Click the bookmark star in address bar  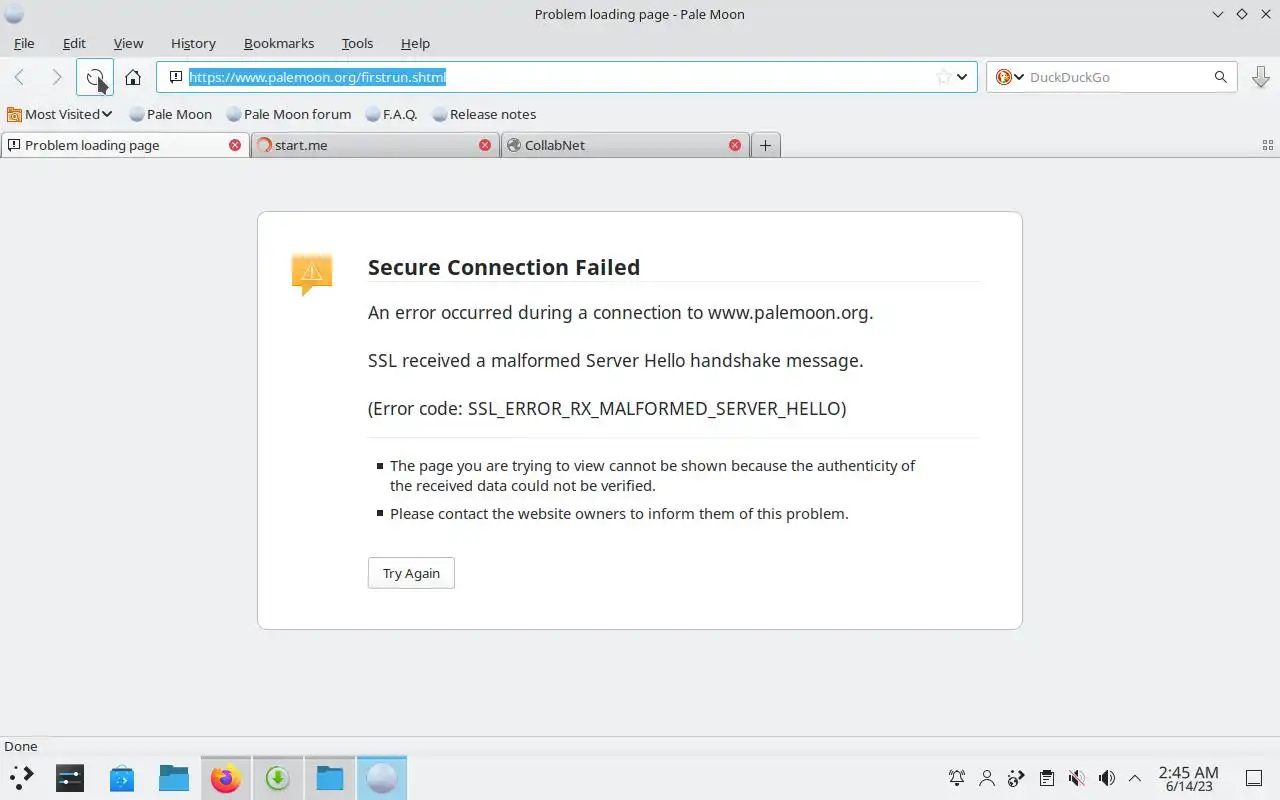943,77
